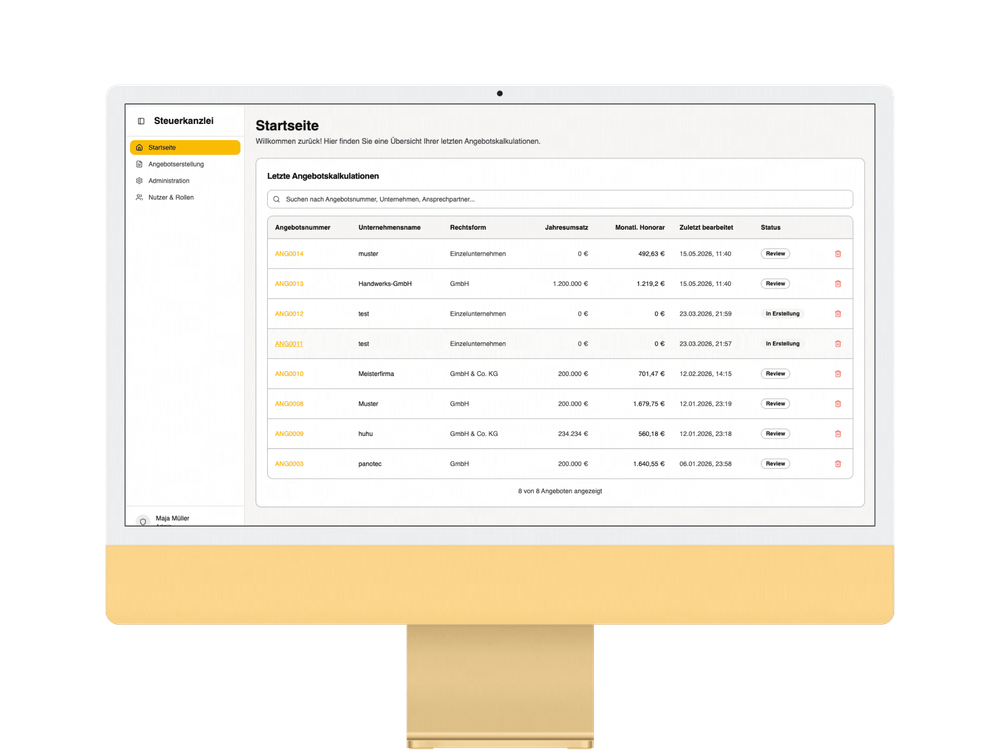Click the Review badge in the Handwerks-GmbH row
This screenshot has height=750, width=1000.
pyautogui.click(x=776, y=284)
